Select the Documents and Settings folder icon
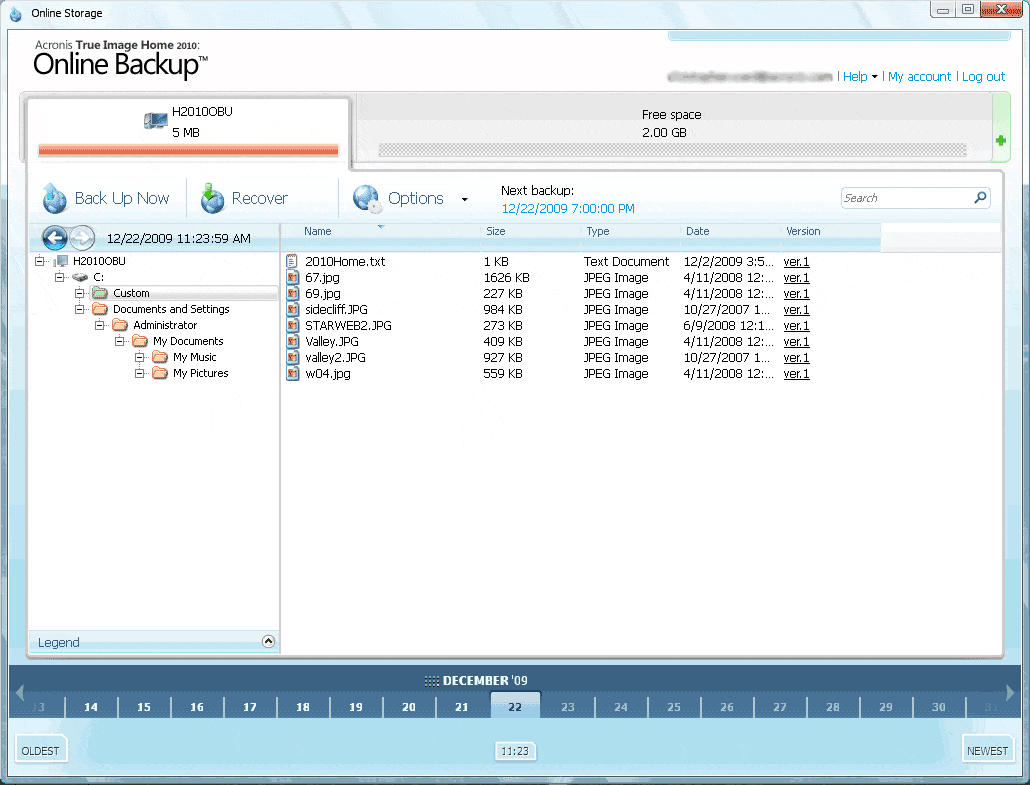This screenshot has width=1030, height=785. click(100, 309)
